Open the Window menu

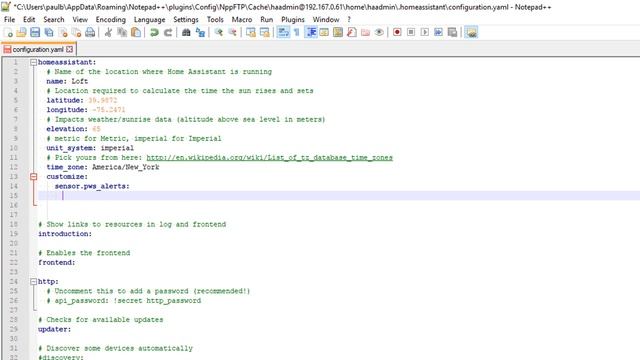(326, 19)
